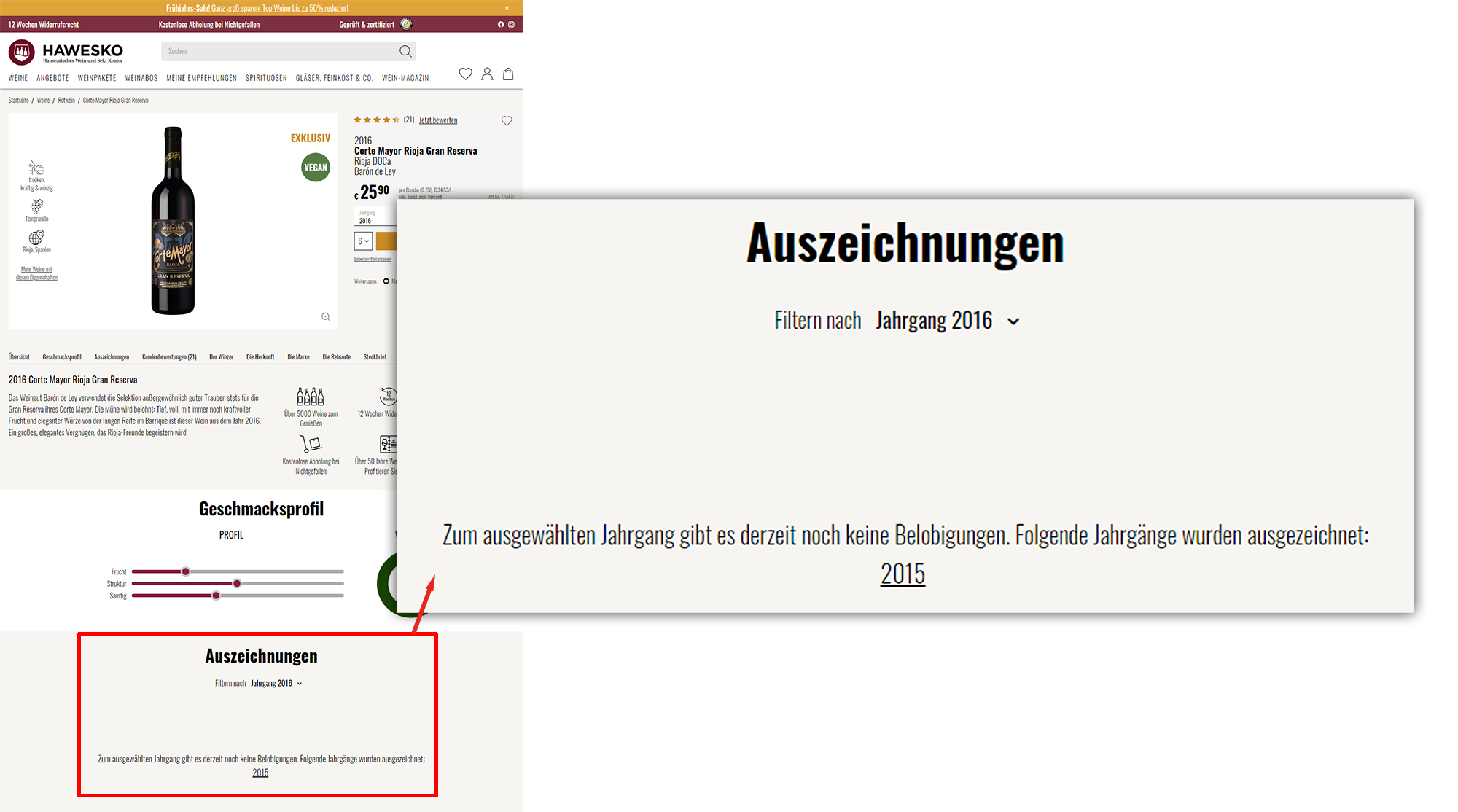Close the Frühjahrs-Sale banner

tap(507, 8)
